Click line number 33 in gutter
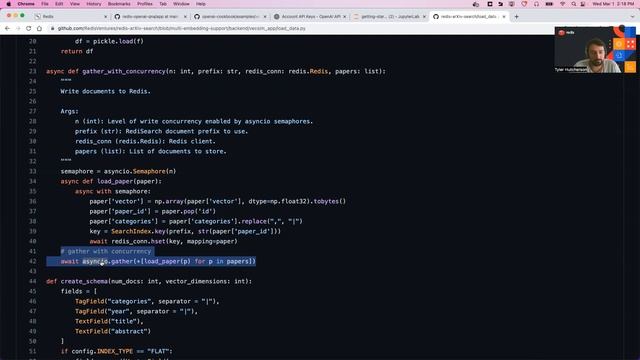The width and height of the screenshot is (640, 360). [33, 171]
